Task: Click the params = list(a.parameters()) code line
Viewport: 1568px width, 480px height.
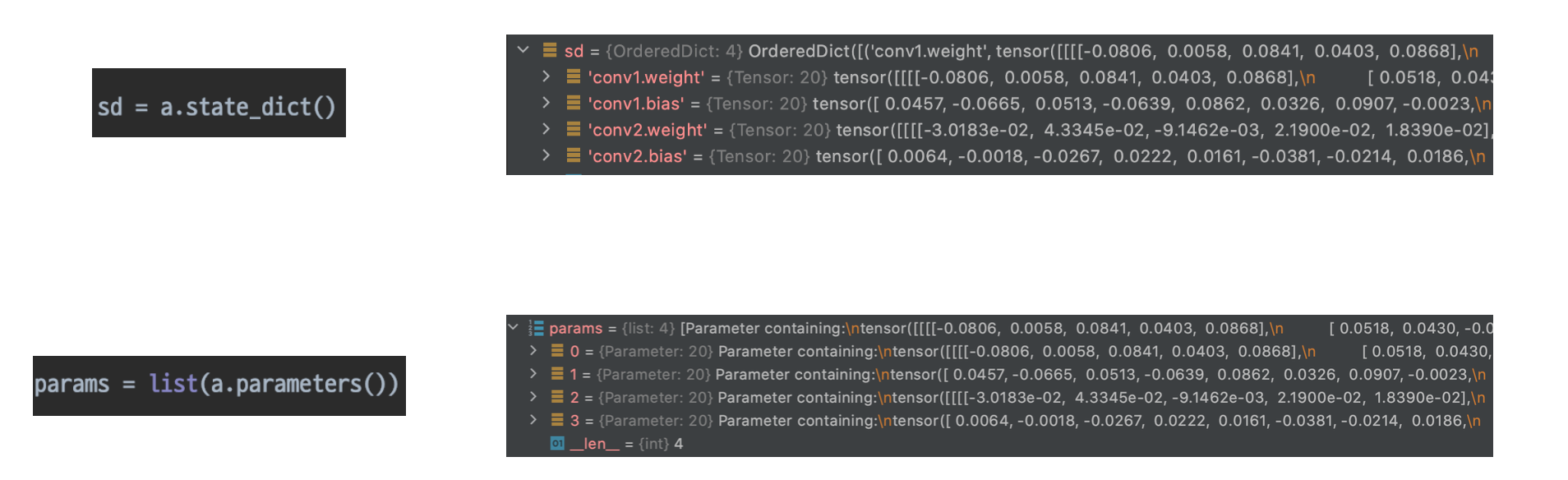Action: (217, 384)
